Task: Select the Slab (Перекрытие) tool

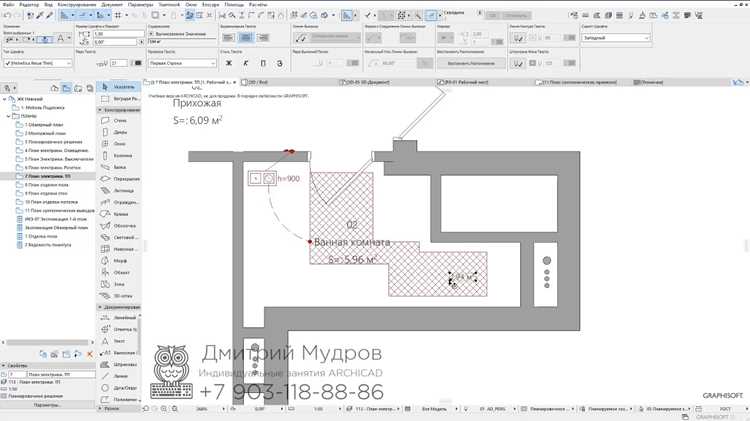Action: pos(119,179)
